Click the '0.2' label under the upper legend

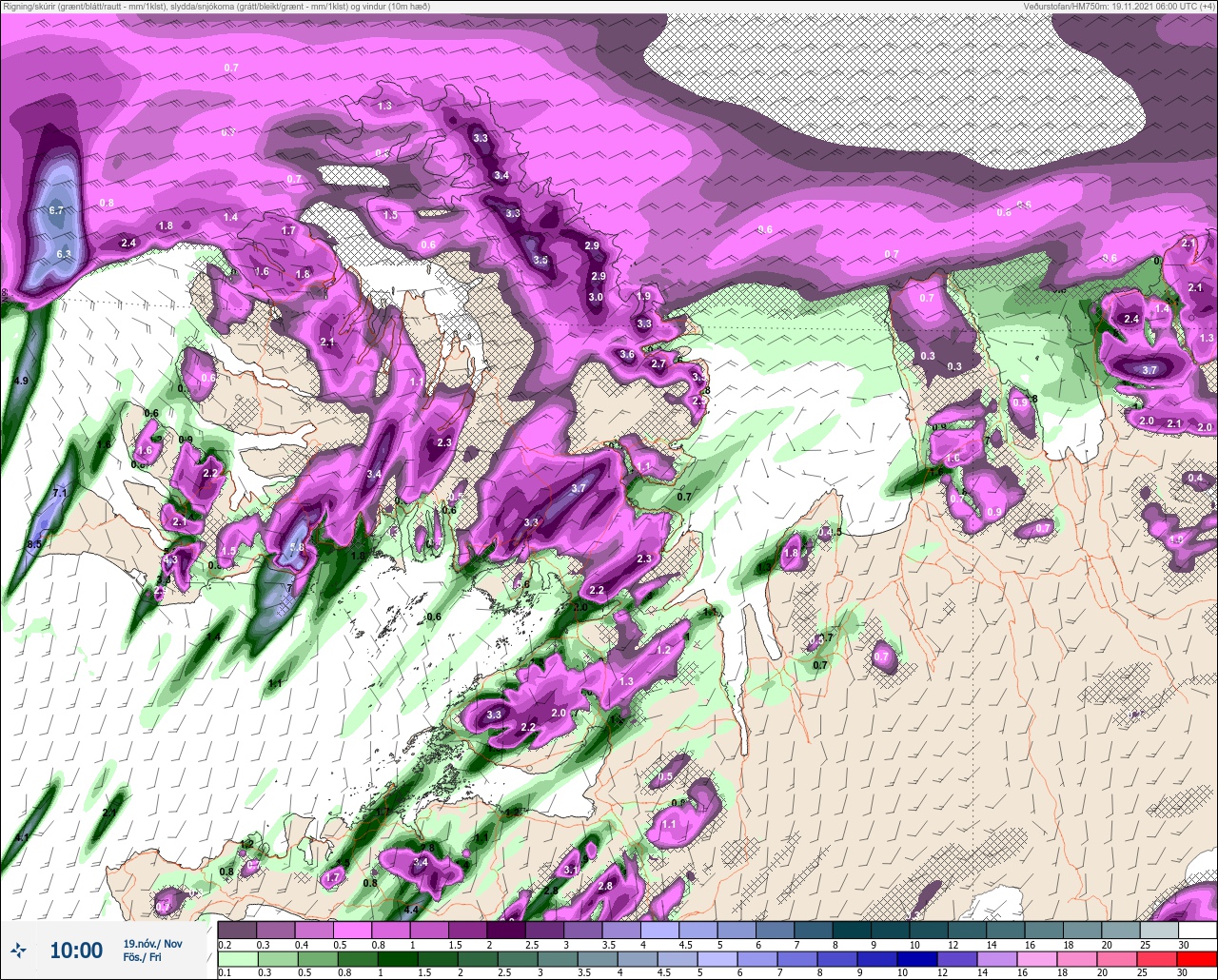click(x=225, y=944)
